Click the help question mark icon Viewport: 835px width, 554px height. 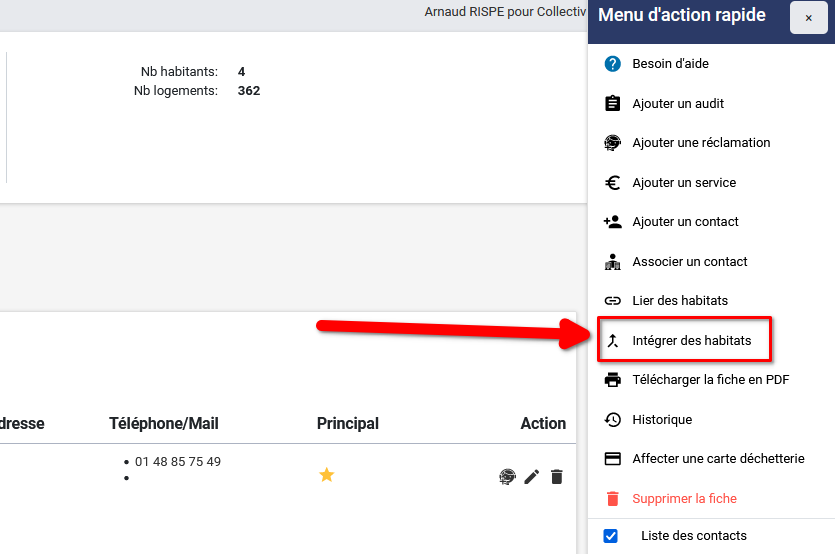point(613,64)
